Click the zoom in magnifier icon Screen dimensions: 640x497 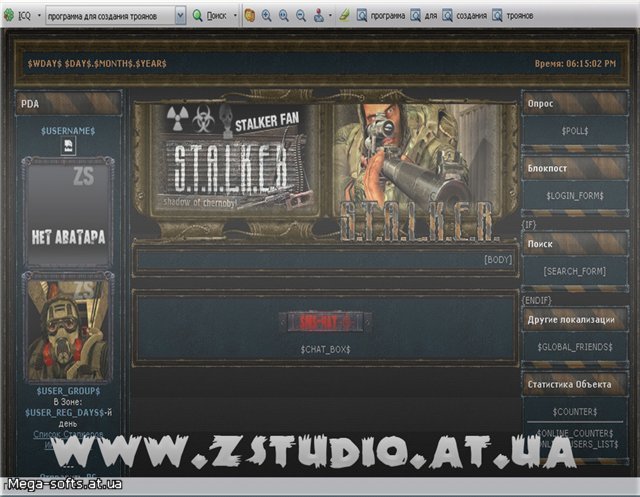[x=267, y=16]
